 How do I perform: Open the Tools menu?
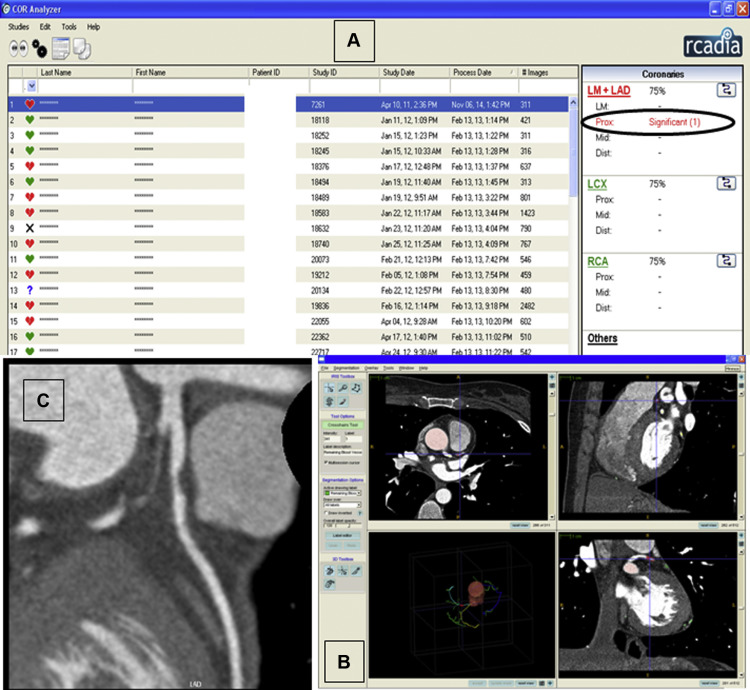(68, 25)
